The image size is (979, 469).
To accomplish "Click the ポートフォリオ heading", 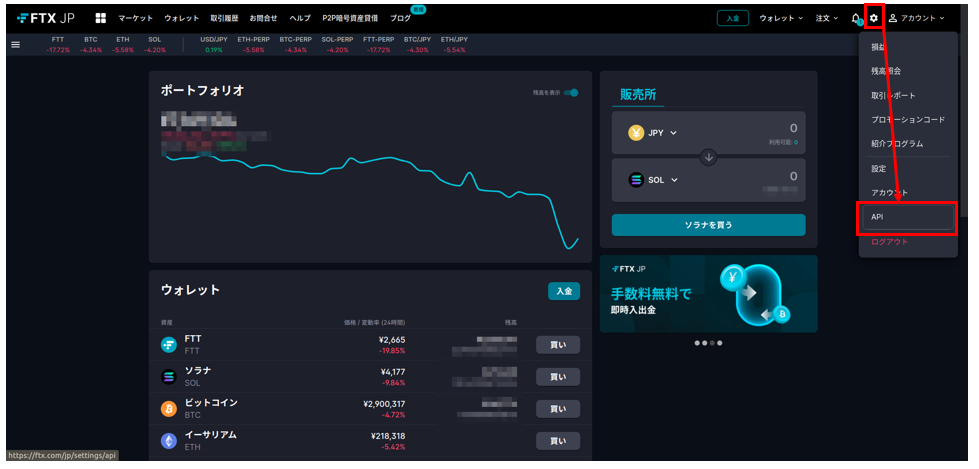I will [202, 91].
